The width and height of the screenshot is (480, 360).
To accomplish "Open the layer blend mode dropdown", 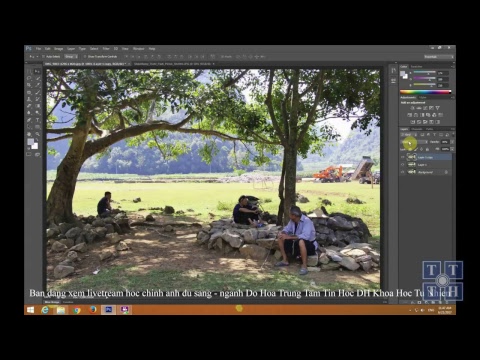I will [x=414, y=142].
